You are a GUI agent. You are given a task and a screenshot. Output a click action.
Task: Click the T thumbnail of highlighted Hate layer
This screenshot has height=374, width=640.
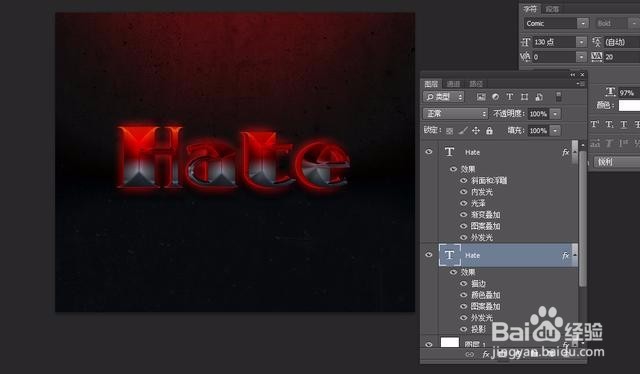point(450,255)
